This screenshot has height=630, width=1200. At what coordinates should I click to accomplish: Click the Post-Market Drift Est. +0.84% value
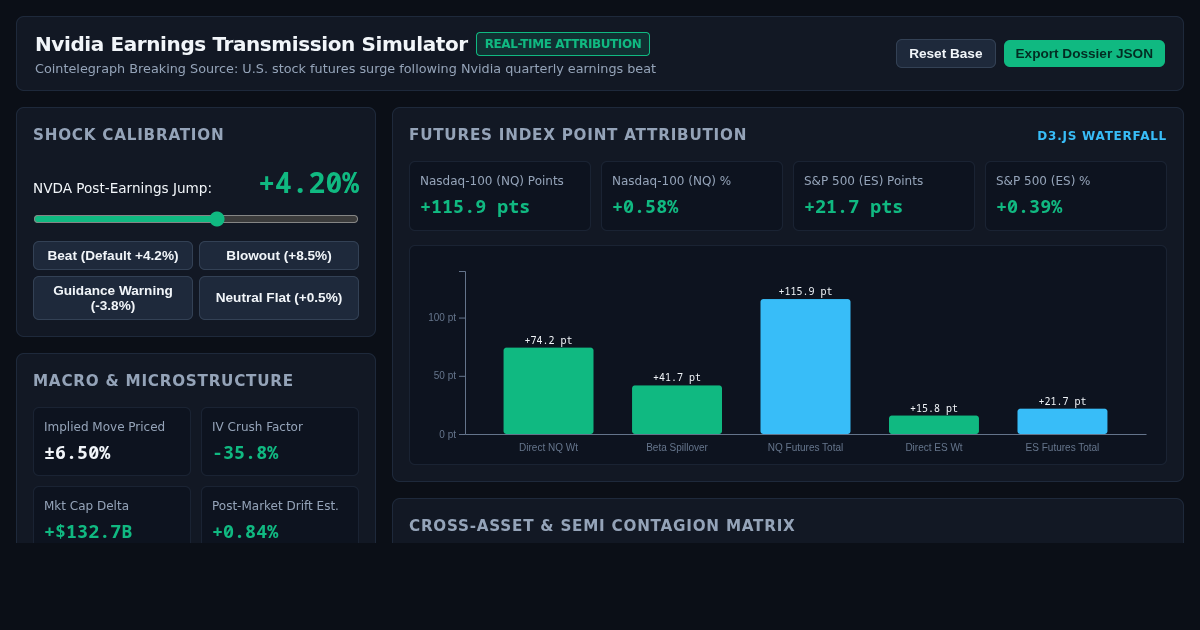tap(245, 532)
